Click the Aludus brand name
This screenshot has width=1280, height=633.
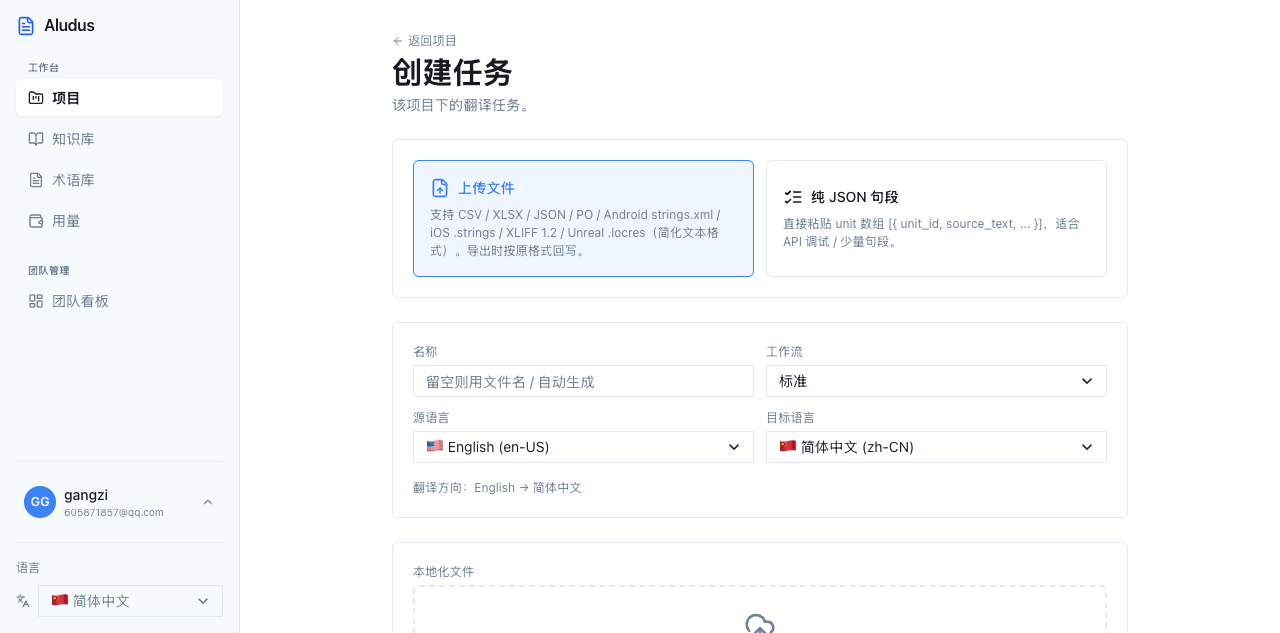coord(69,26)
